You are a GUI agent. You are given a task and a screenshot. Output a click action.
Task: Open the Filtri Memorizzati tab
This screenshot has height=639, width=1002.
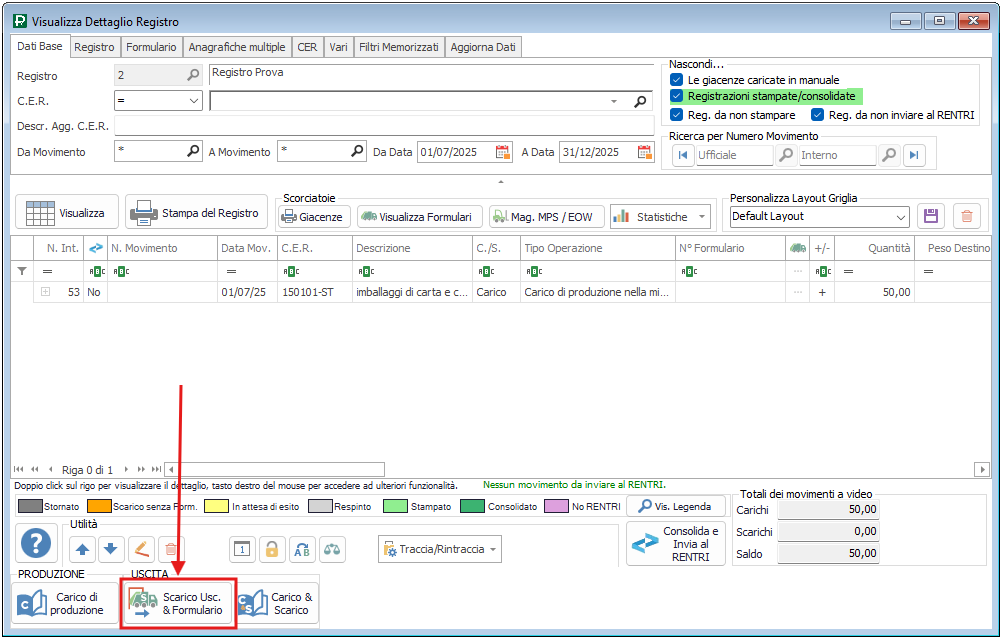398,47
